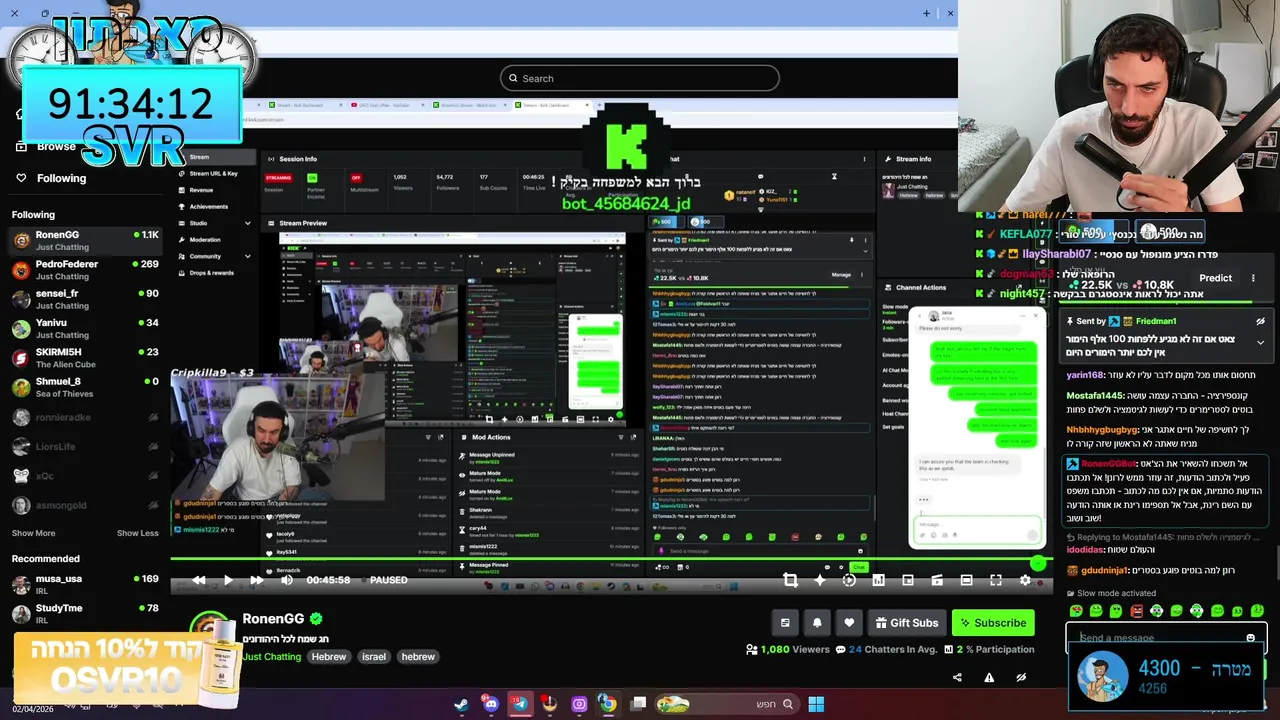
Task: Click username yarin168 in chat
Action: [1085, 375]
